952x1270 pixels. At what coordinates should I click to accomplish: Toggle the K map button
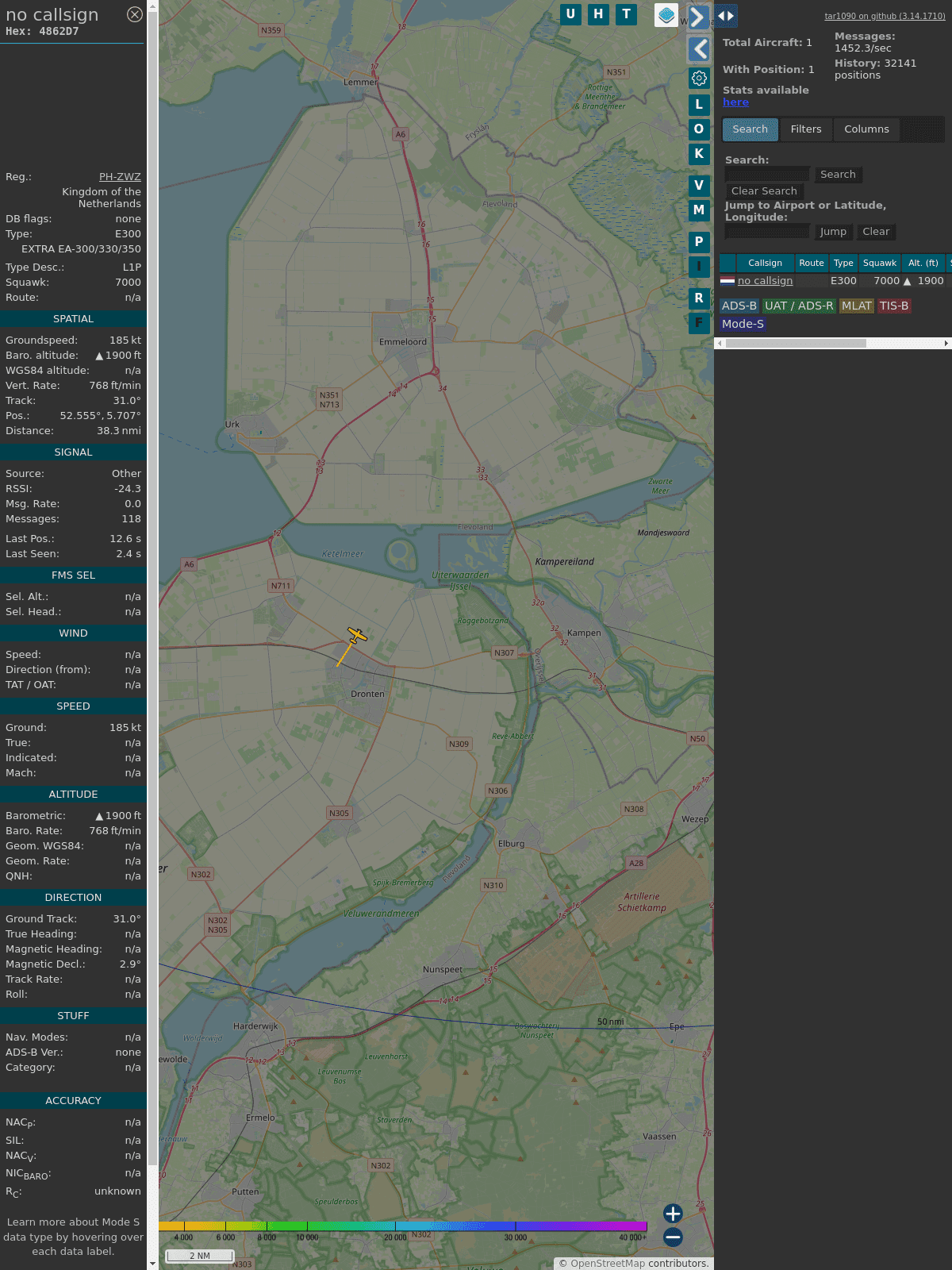coord(699,154)
